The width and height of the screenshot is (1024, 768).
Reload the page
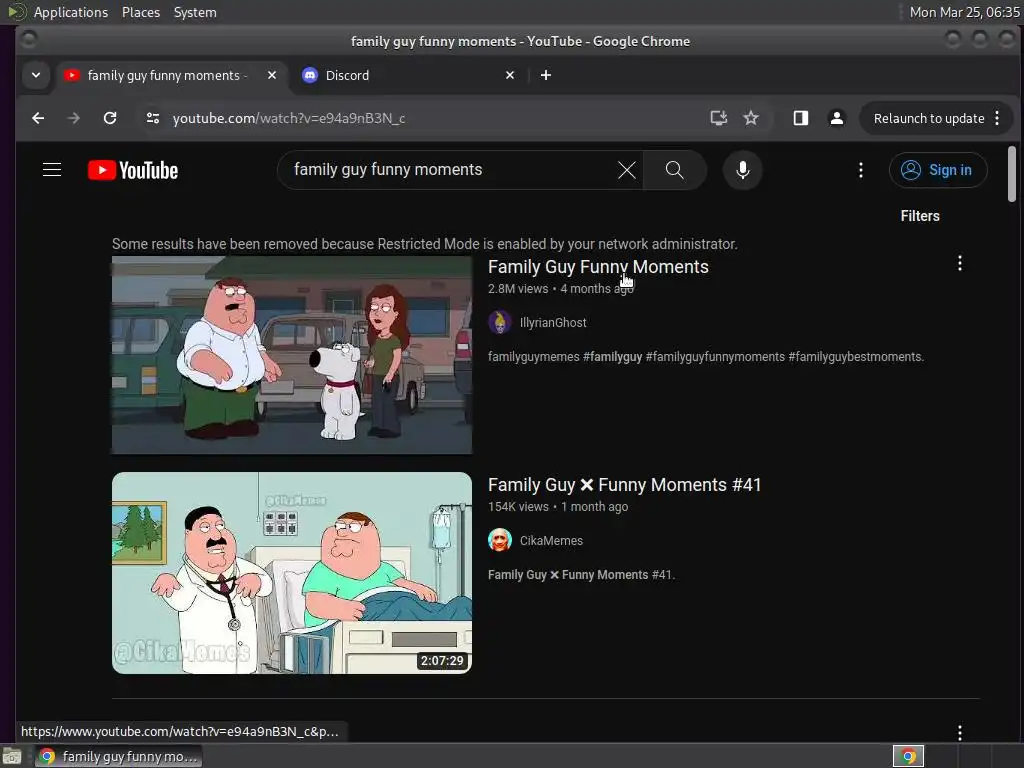(110, 118)
